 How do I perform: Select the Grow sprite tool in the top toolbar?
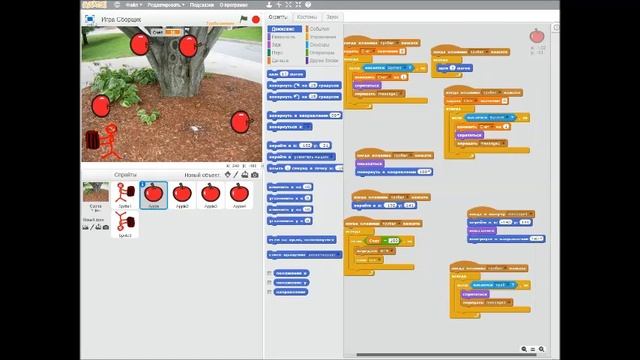pyautogui.click(x=289, y=5)
